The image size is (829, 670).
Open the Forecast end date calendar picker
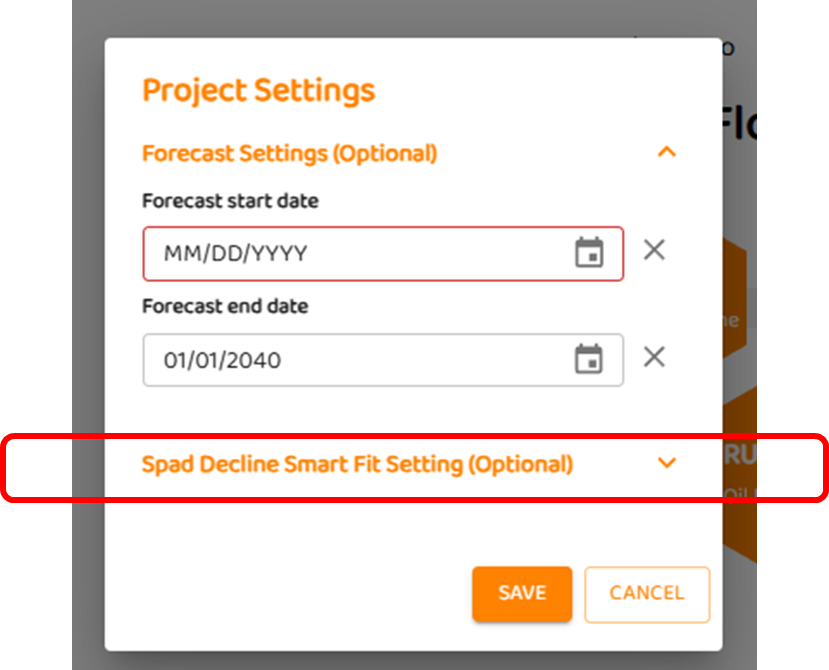[589, 359]
